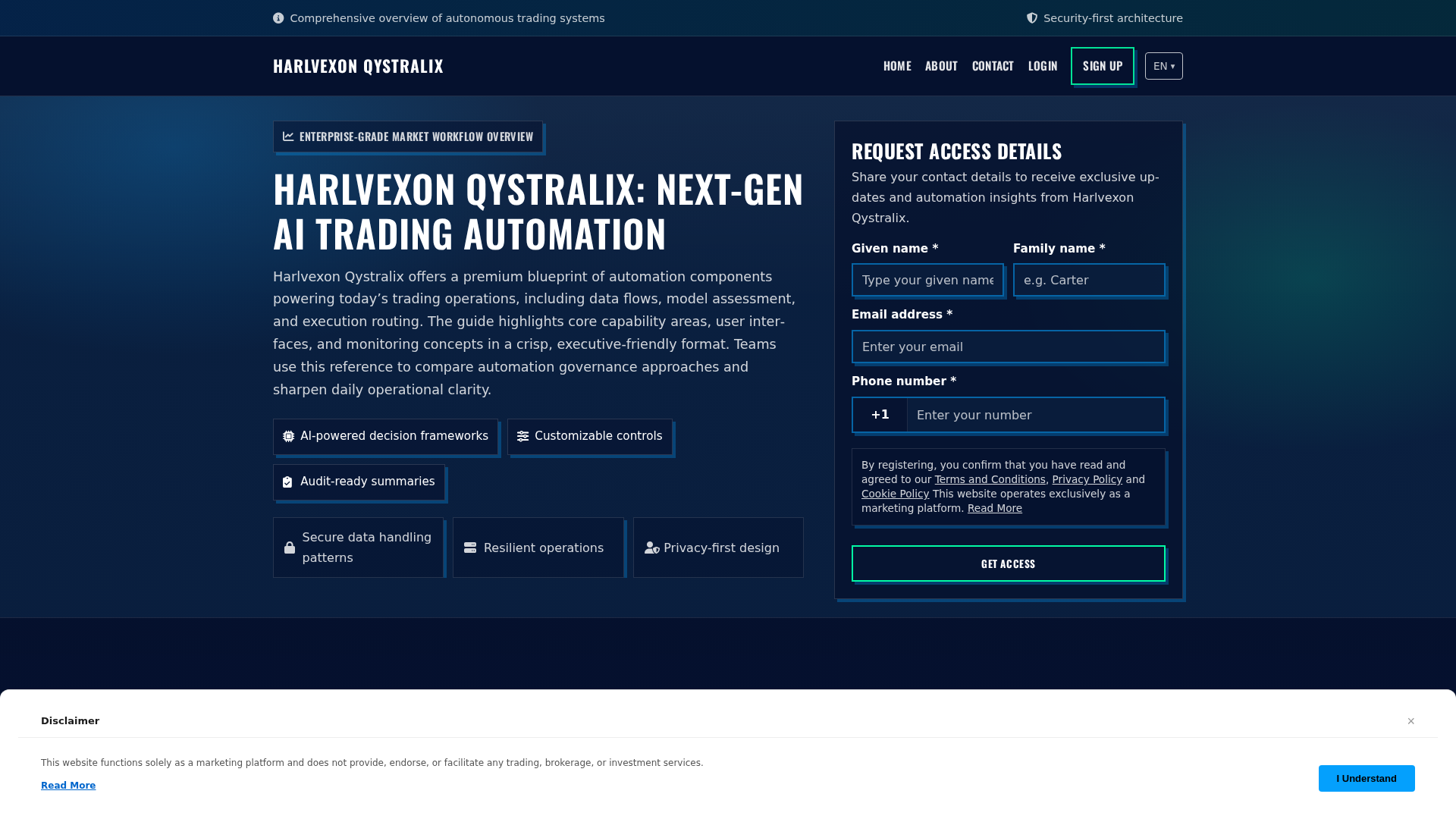Click the Privacy-first design card

(x=718, y=548)
